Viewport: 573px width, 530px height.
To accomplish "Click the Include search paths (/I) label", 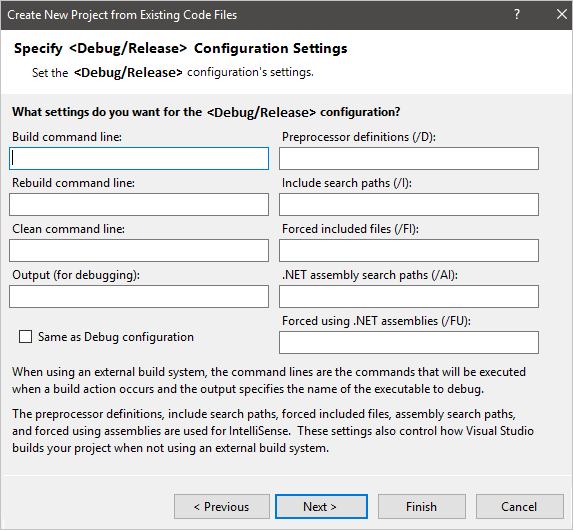I will point(347,183).
